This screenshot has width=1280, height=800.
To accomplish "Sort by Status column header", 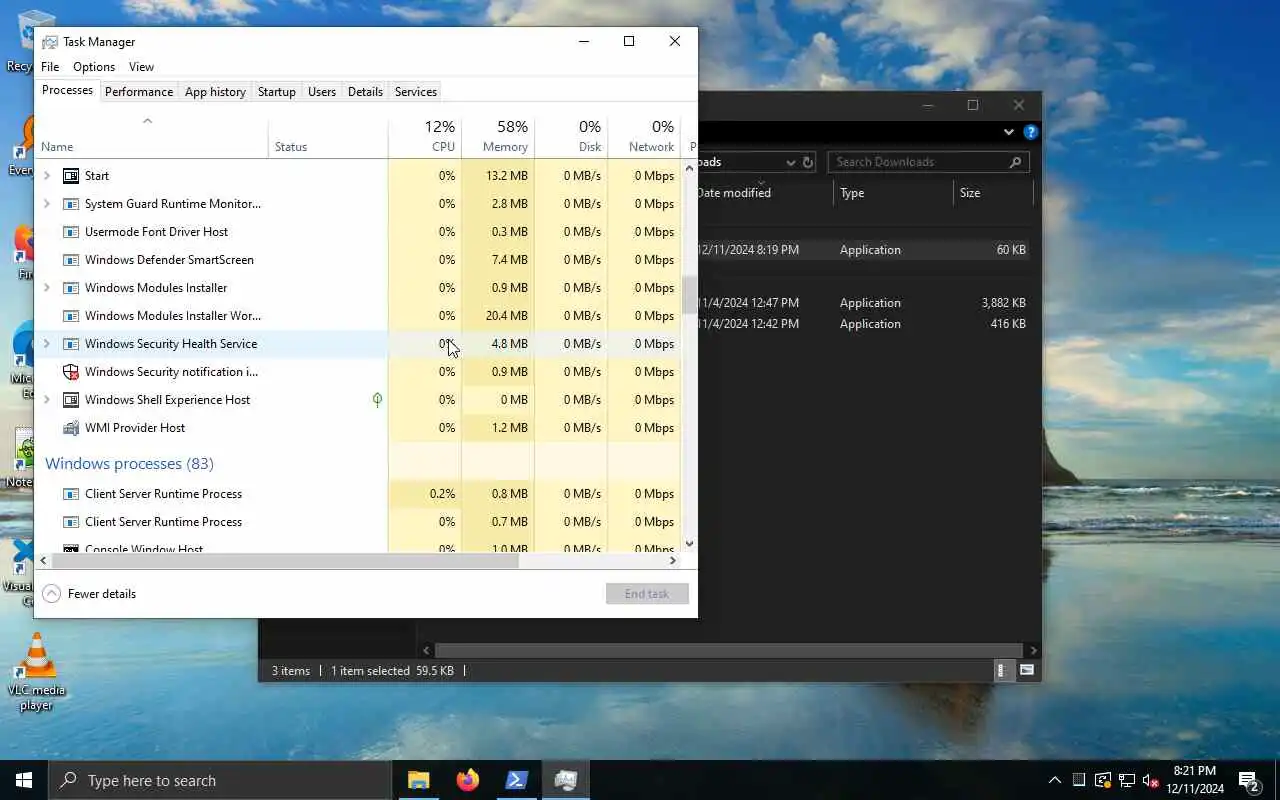I will (328, 137).
